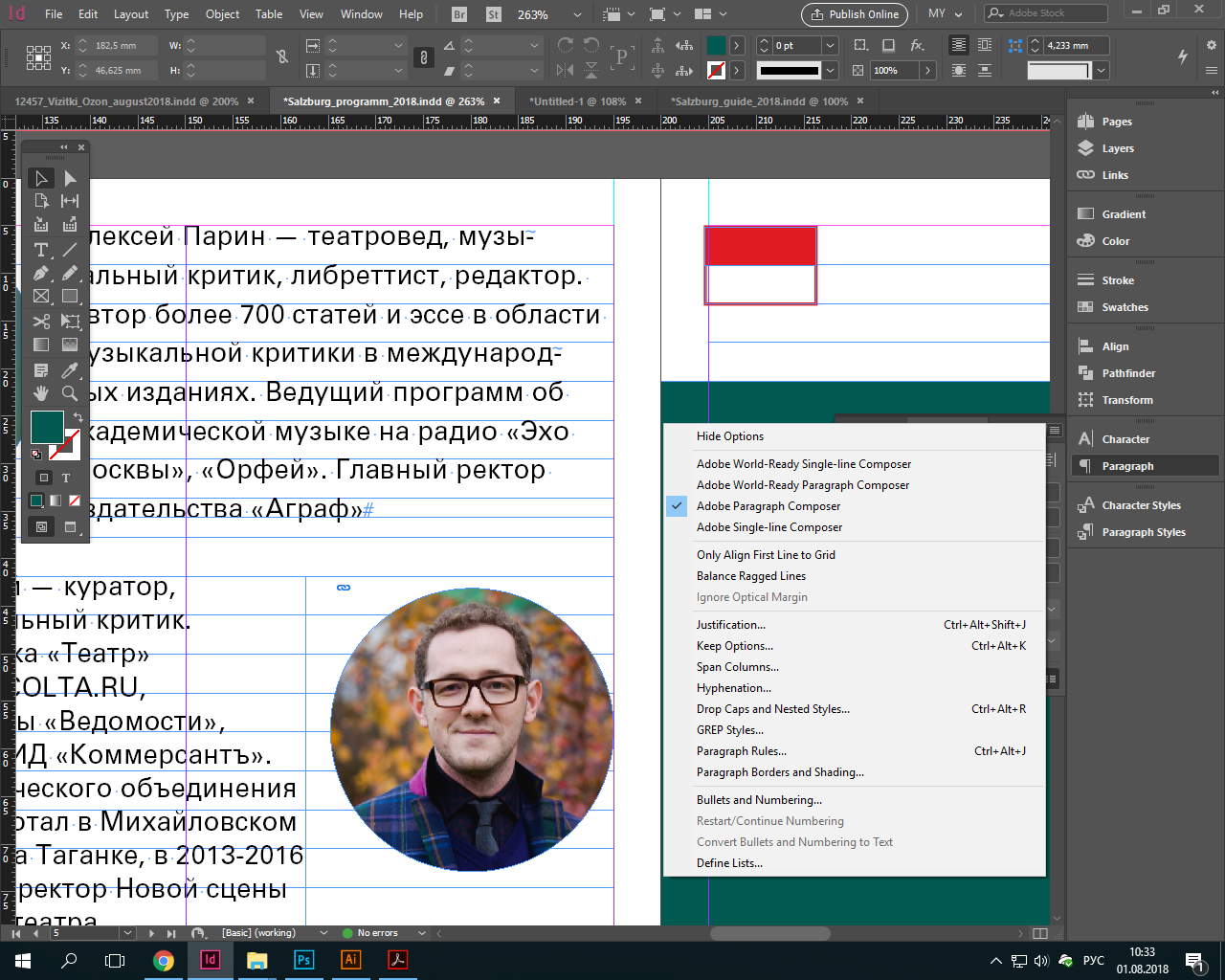Viewport: 1225px width, 980px height.
Task: Select the Pen tool
Action: point(41,274)
